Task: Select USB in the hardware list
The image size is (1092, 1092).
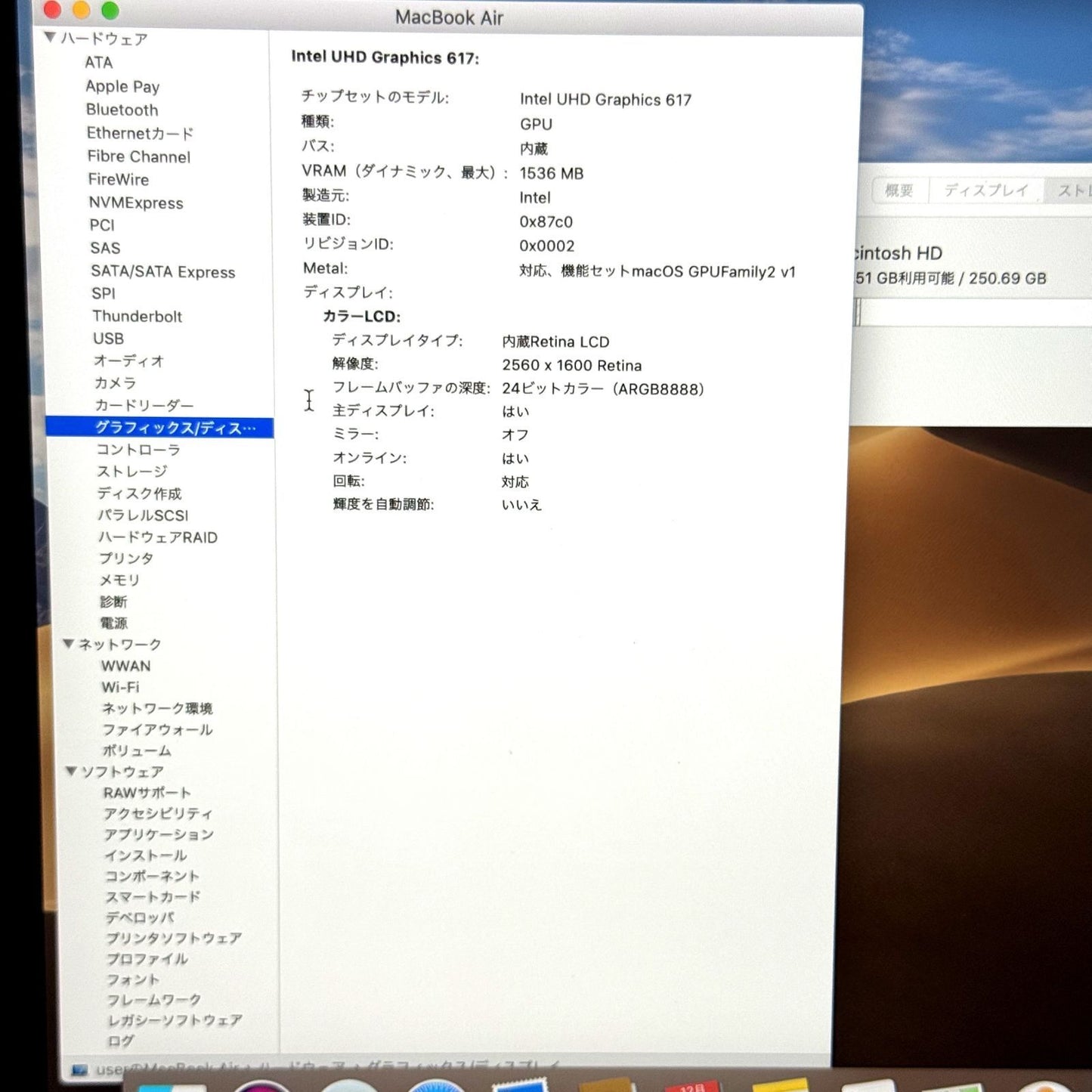Action: [108, 339]
